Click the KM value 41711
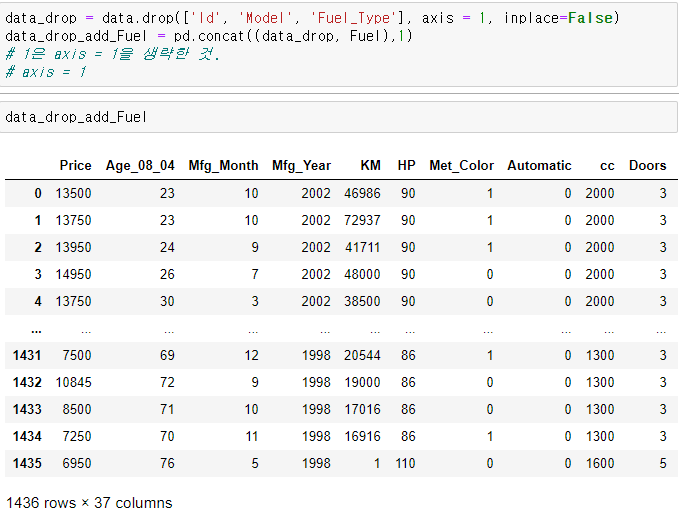This screenshot has width=679, height=516. point(362,247)
